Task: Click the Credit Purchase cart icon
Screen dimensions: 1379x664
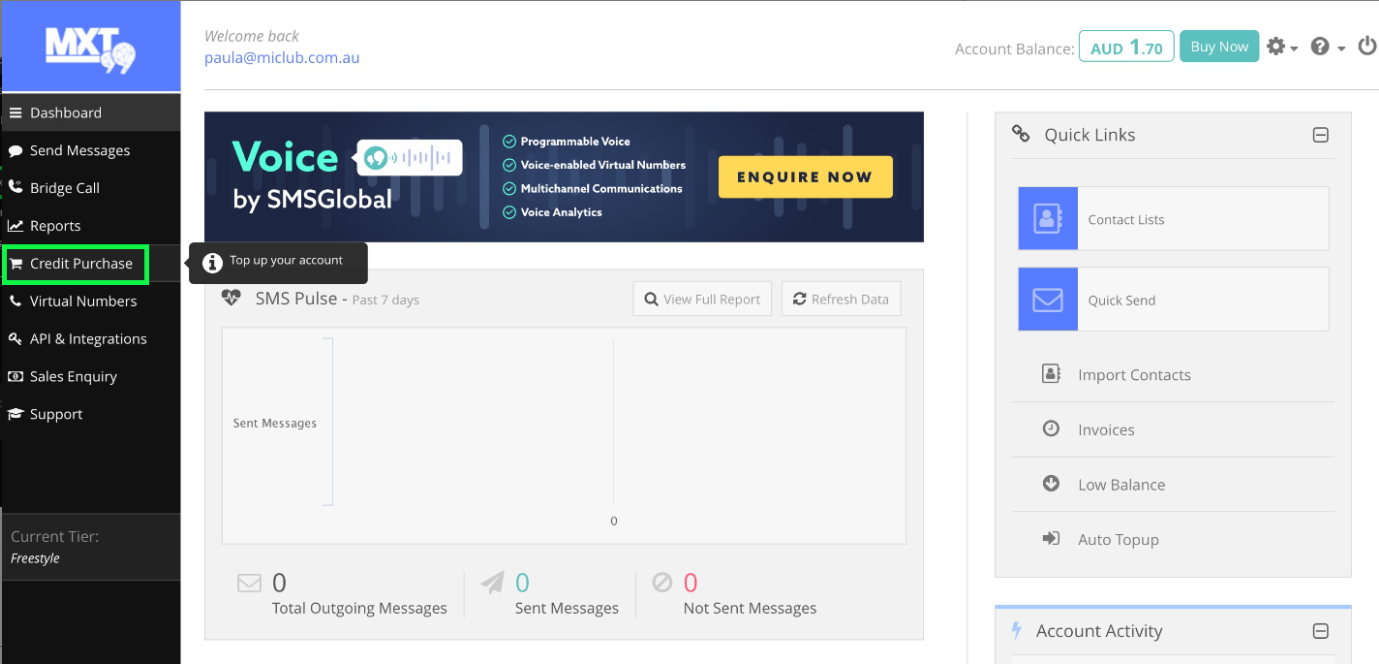Action: point(16,264)
